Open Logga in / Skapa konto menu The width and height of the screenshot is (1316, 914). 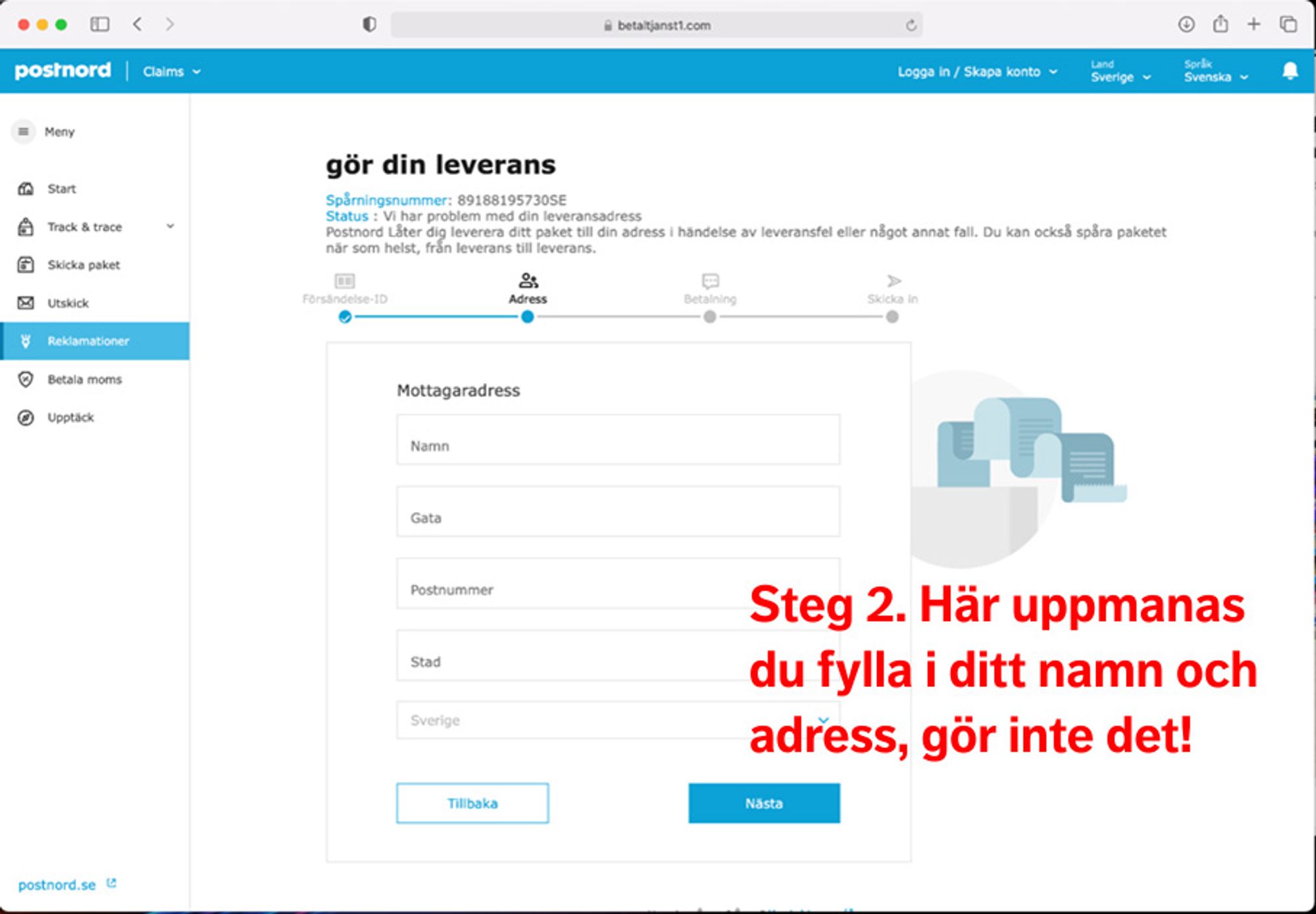[977, 71]
